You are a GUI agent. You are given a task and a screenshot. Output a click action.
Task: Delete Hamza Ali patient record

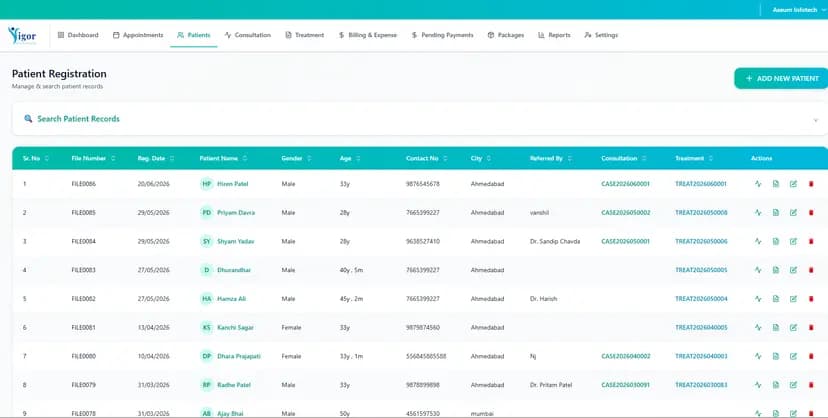(811, 299)
